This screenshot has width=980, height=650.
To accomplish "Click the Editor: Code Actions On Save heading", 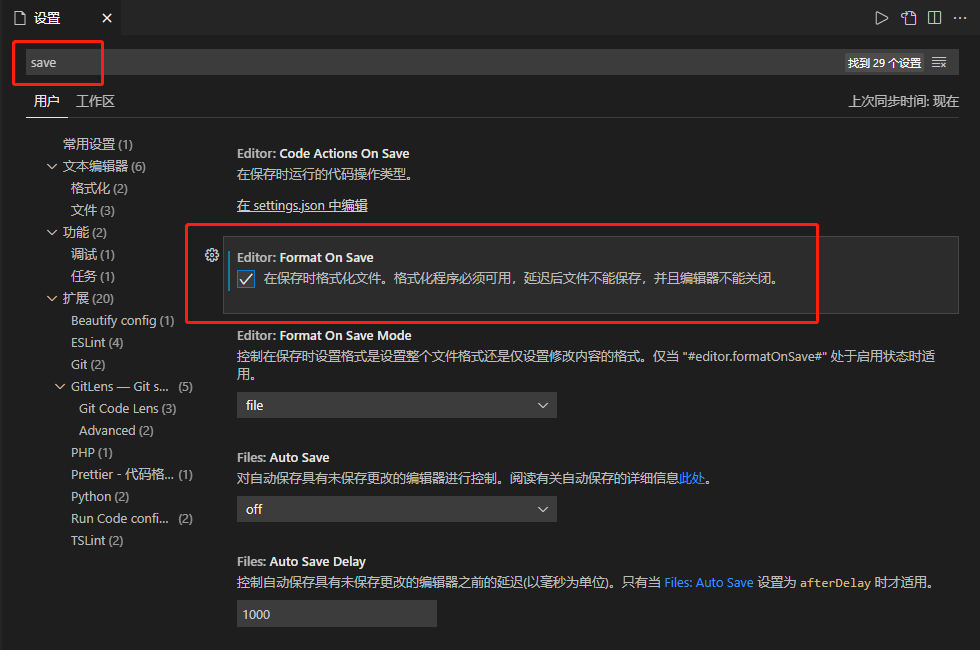I will tap(323, 154).
